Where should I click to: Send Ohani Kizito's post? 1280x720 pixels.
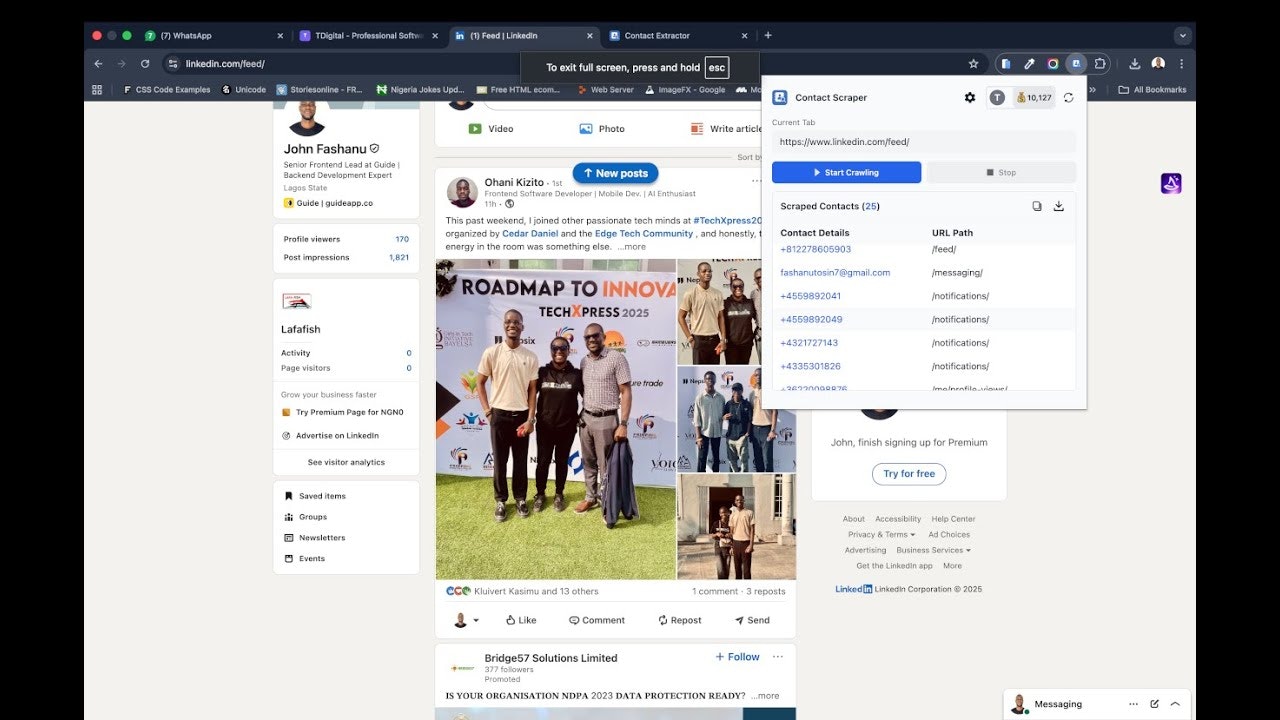click(x=752, y=620)
